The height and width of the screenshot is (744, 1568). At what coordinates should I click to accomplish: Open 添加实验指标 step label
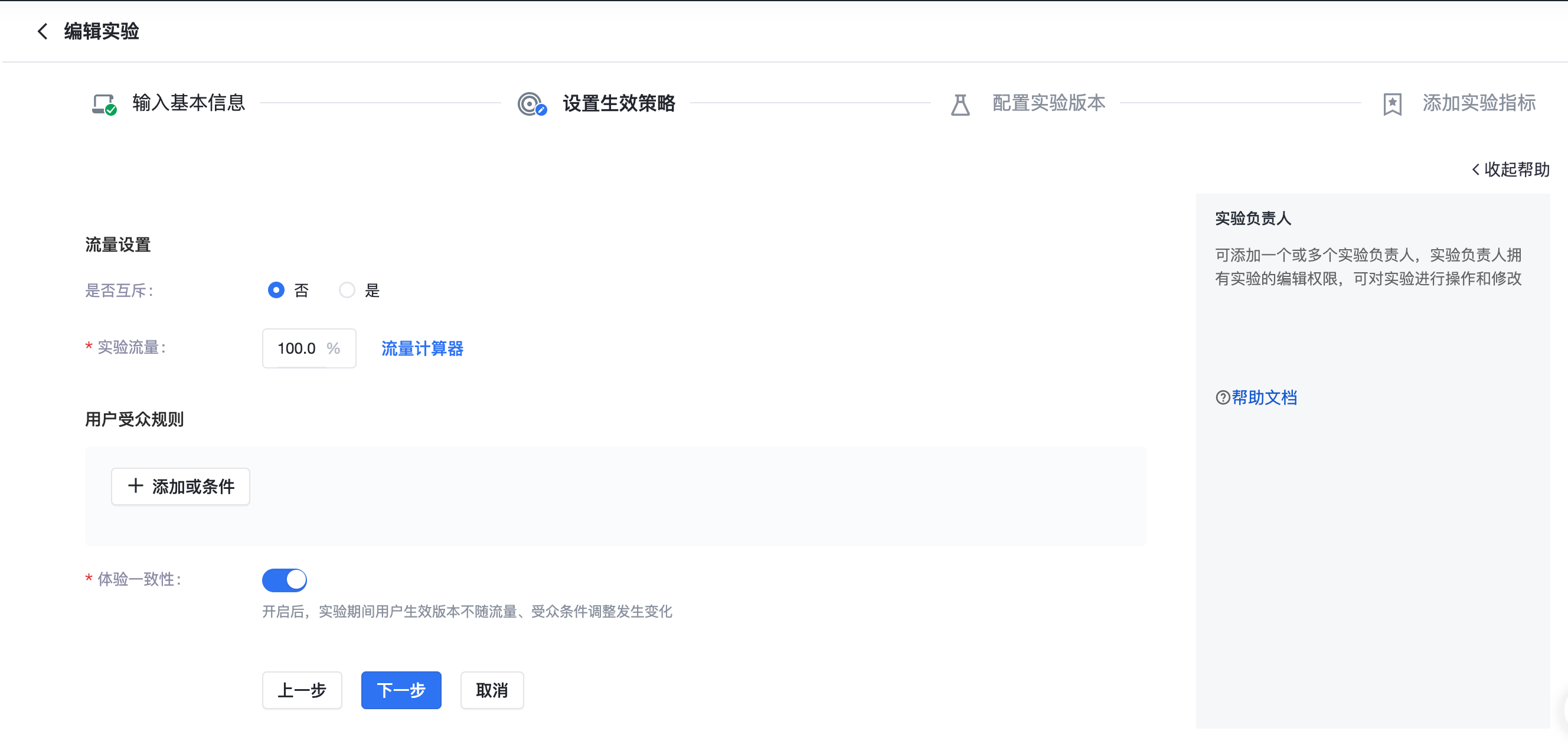coord(1478,103)
